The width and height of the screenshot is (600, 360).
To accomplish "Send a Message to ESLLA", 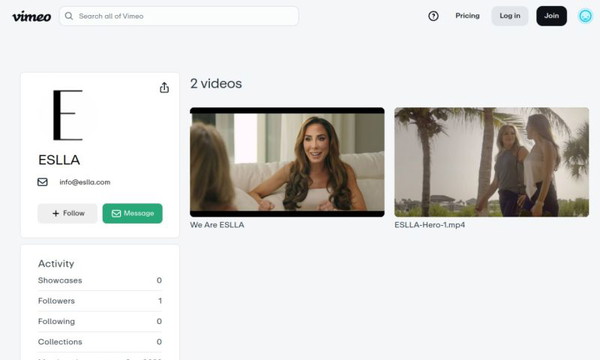I will (132, 213).
